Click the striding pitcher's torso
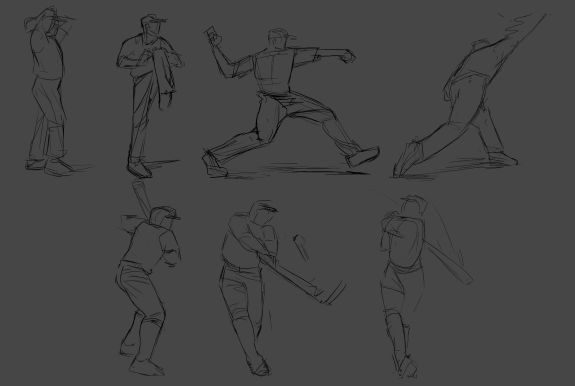Image resolution: width=575 pixels, height=386 pixels. click(x=273, y=70)
